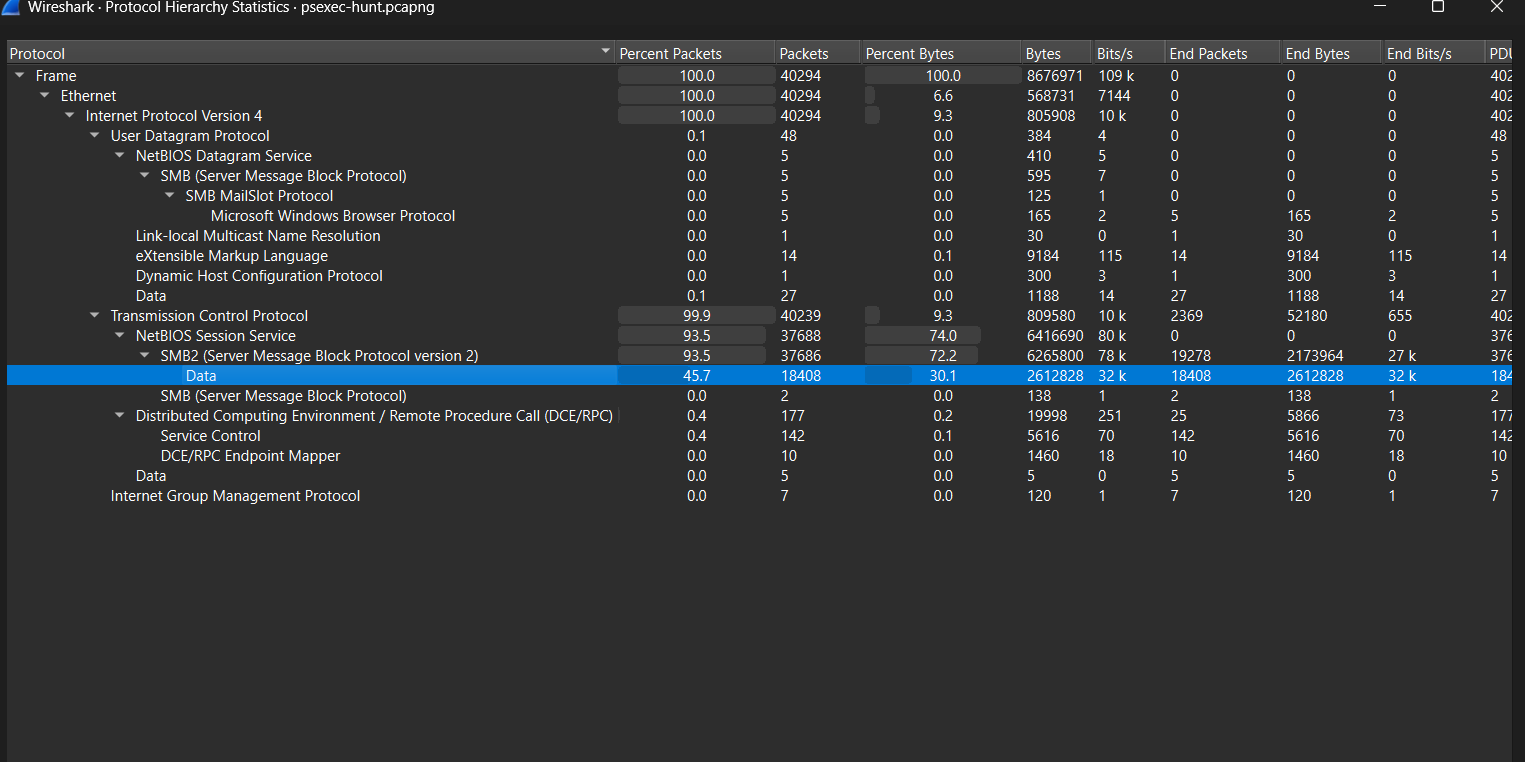Select the eXtensible Markup Language row
The image size is (1525, 762).
pyautogui.click(x=760, y=256)
